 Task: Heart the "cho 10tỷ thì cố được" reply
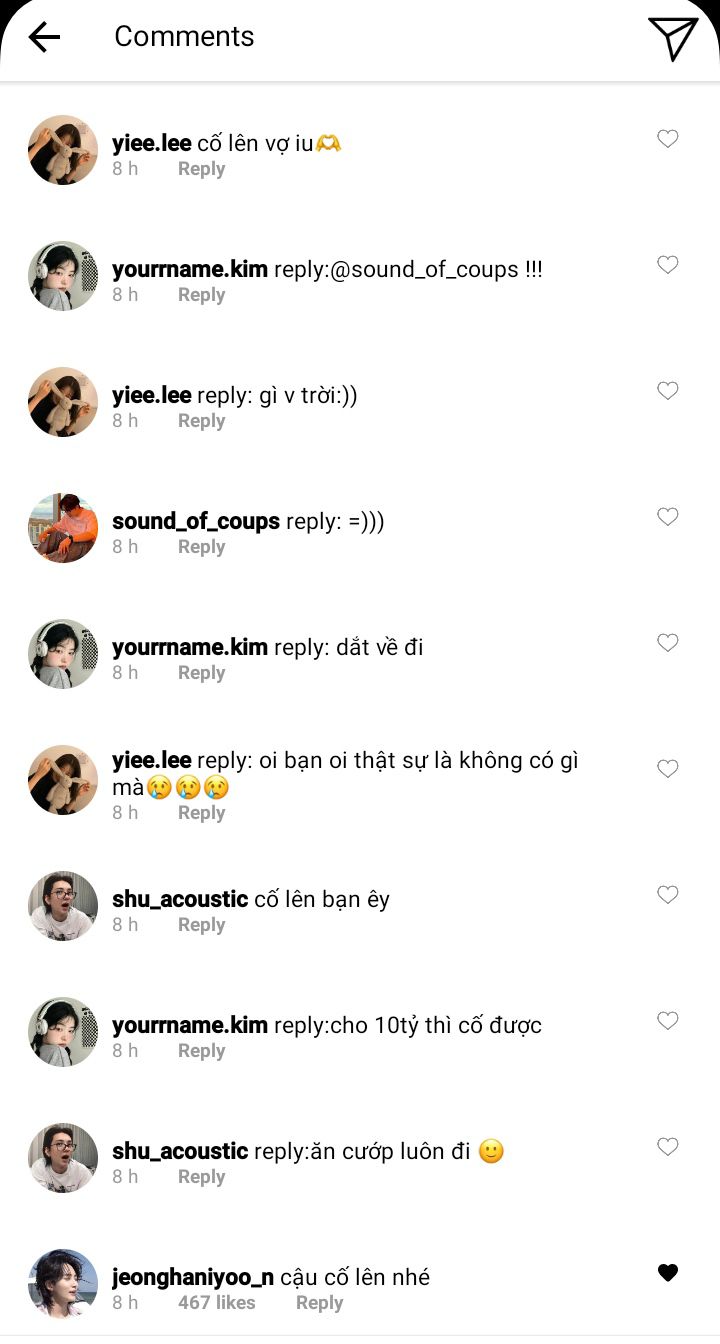tap(668, 1021)
